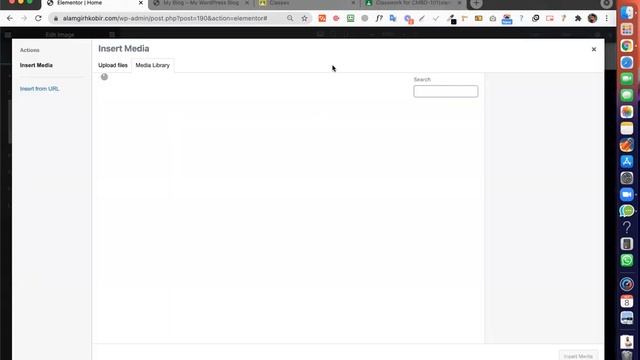Open Launchpad from the dock
This screenshot has width=640, height=360.
(627, 29)
